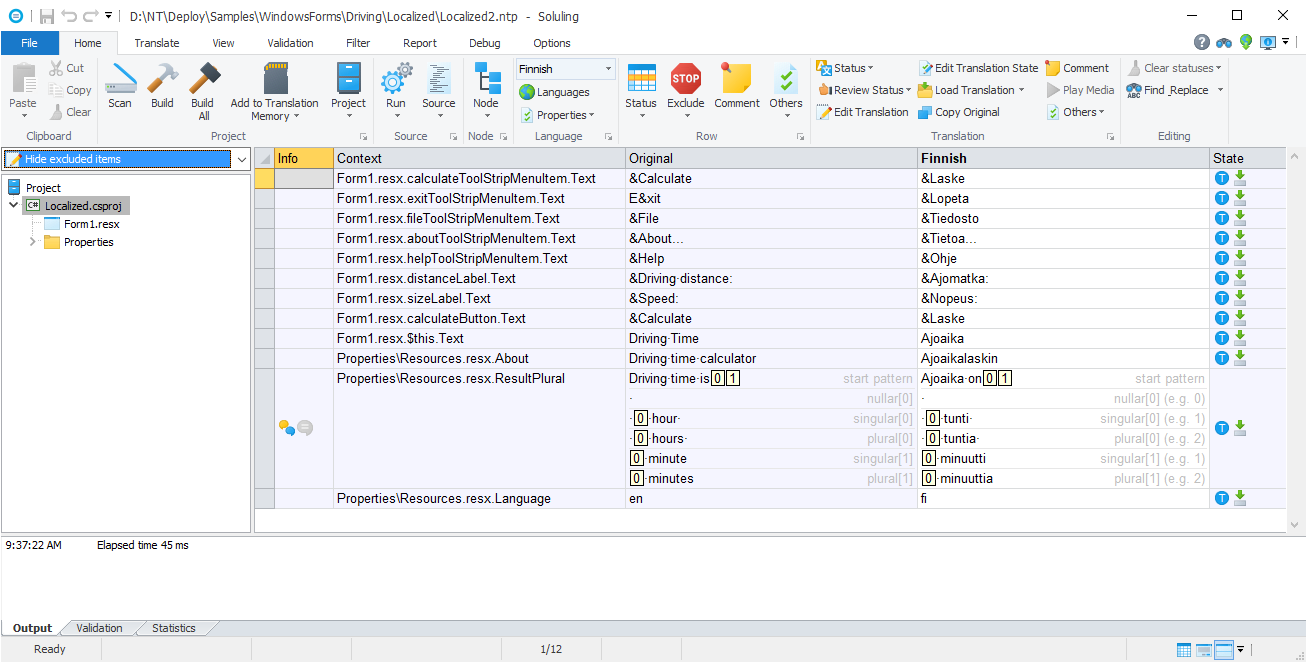The width and height of the screenshot is (1307, 663).
Task: Expand the Properties folder in tree
Action: pyautogui.click(x=32, y=242)
